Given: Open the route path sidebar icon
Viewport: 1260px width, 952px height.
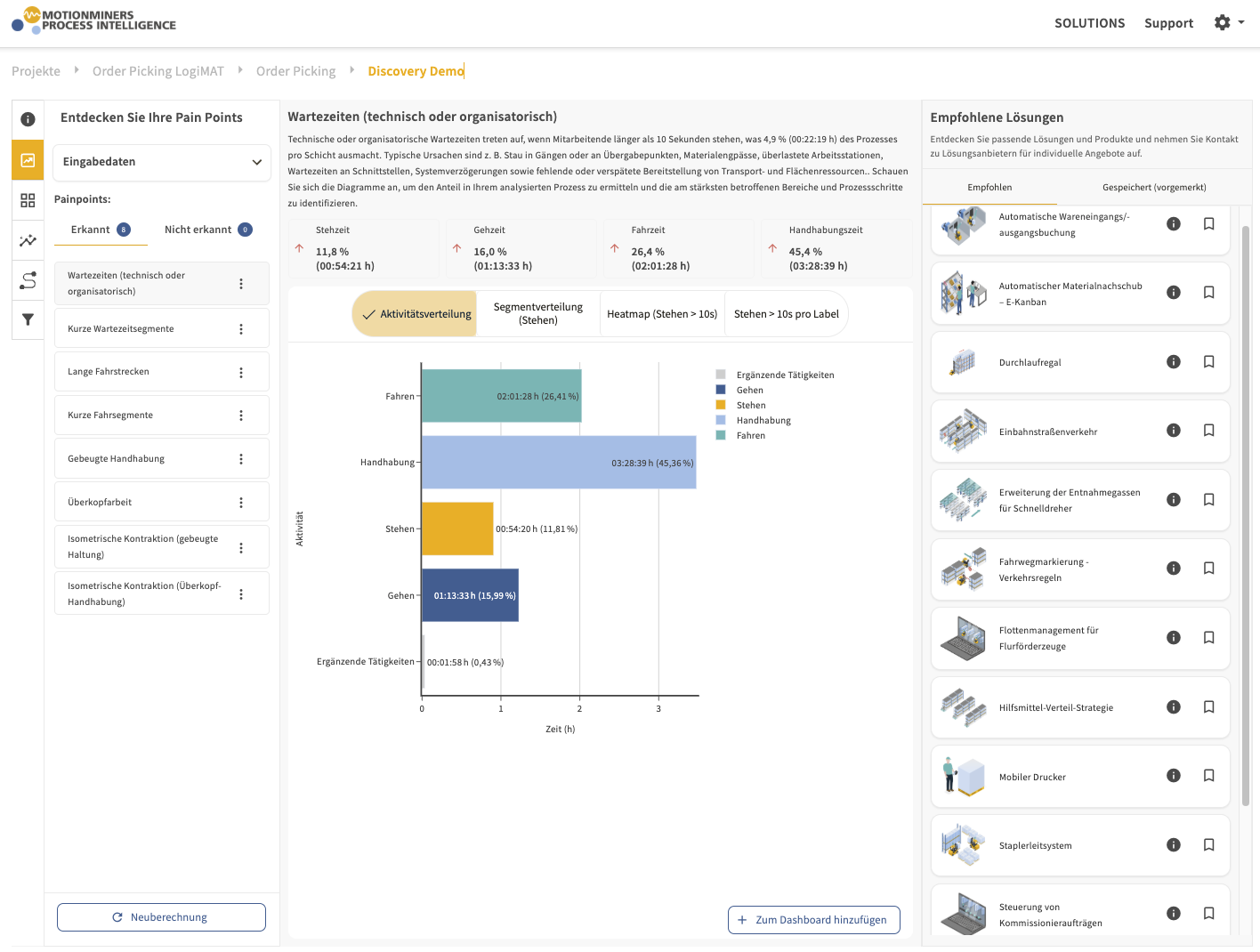Looking at the screenshot, I should click(x=28, y=280).
